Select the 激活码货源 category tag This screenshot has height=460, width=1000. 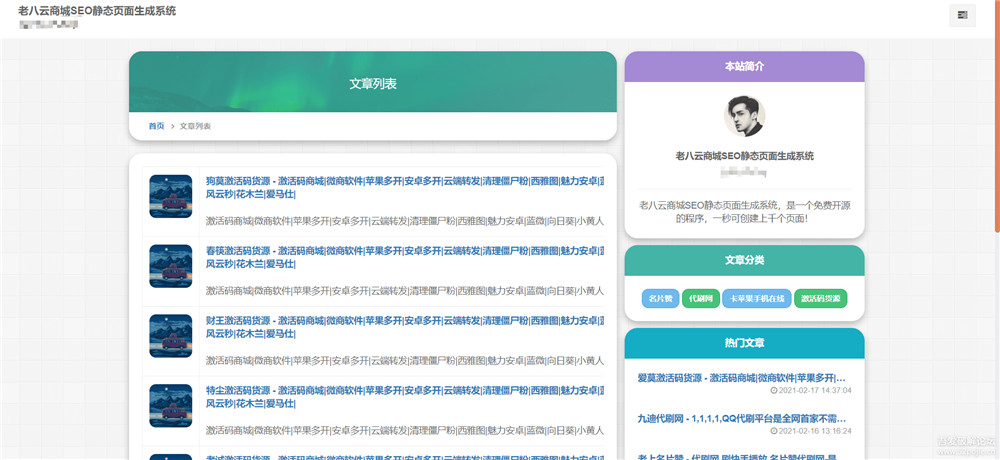coord(821,299)
